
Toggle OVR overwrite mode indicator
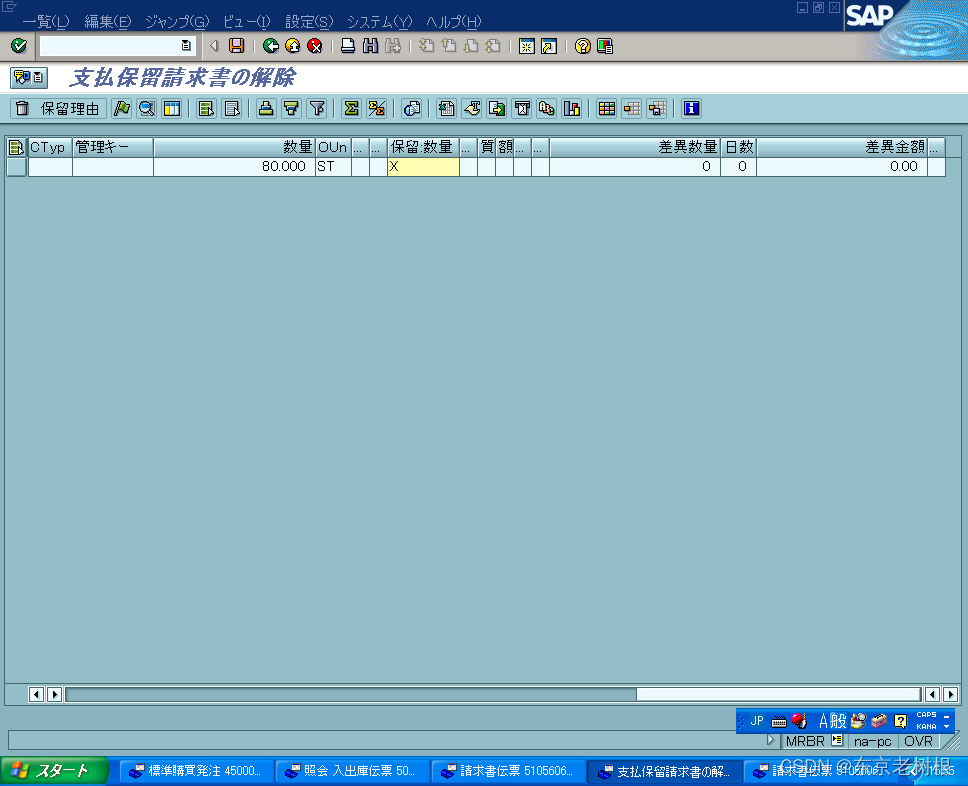coord(918,741)
